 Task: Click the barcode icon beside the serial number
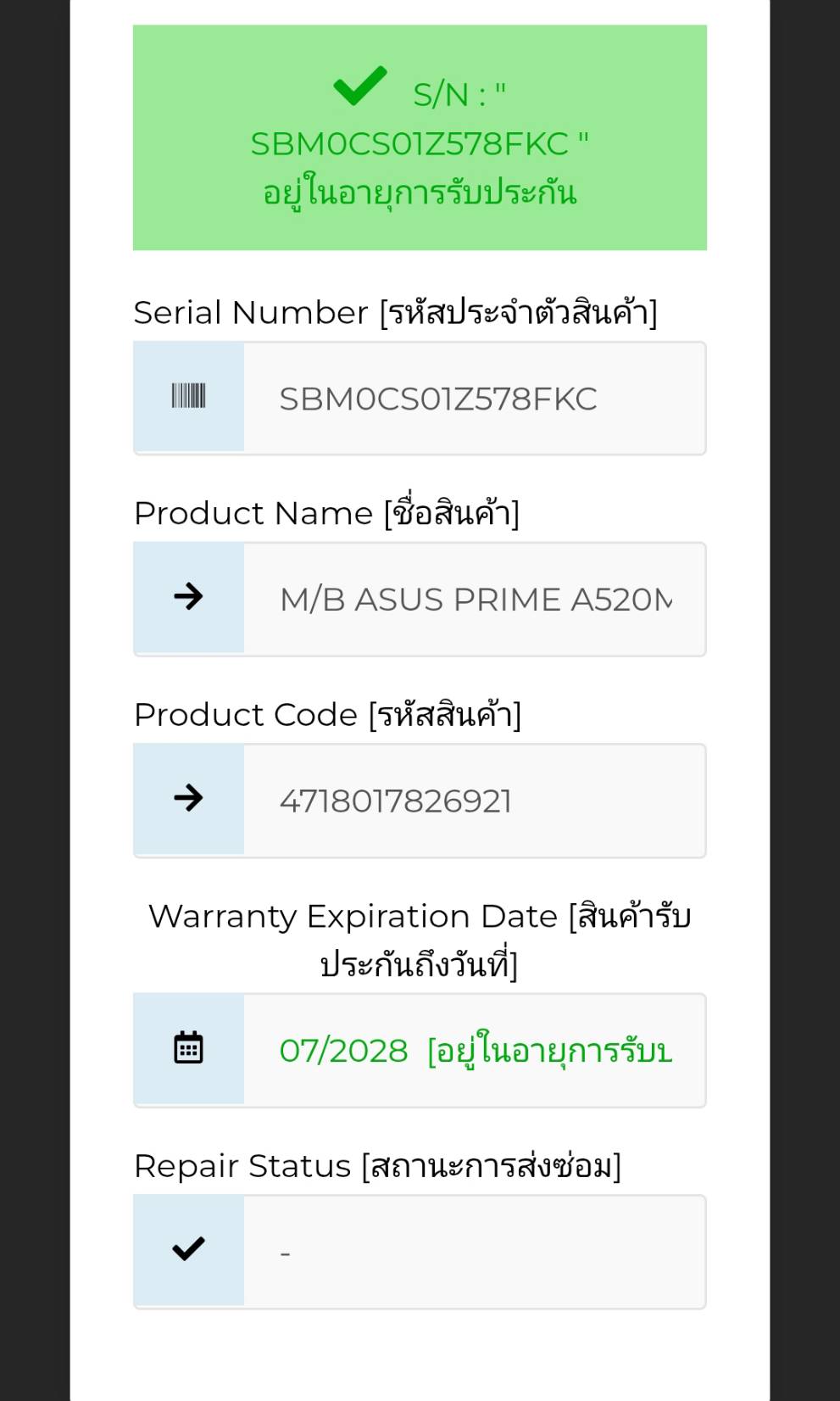click(x=188, y=396)
